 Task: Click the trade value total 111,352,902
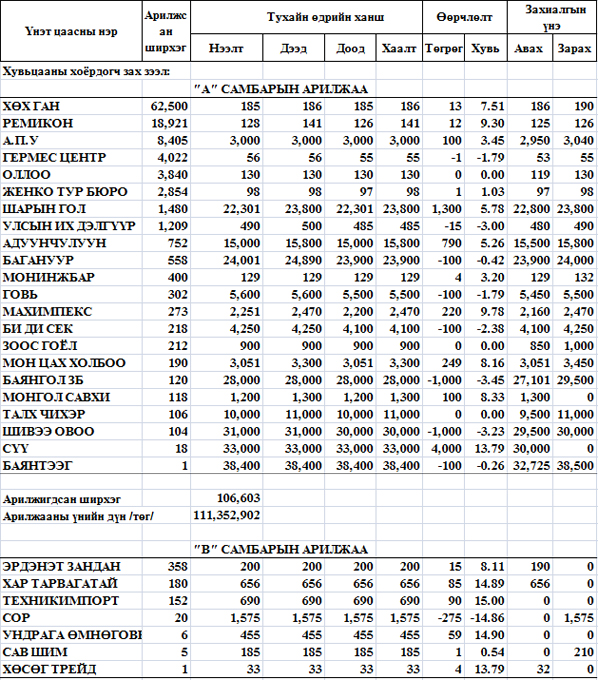226,515
